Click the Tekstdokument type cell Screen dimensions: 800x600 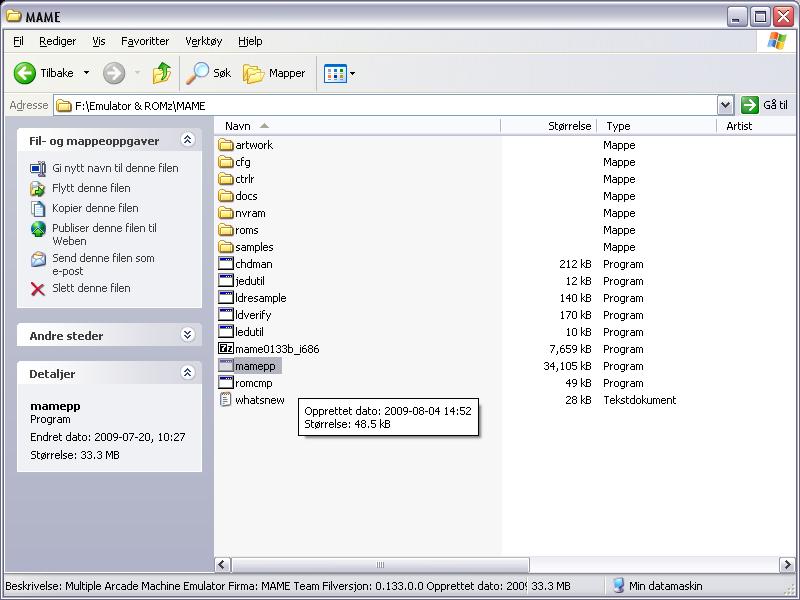[640, 400]
